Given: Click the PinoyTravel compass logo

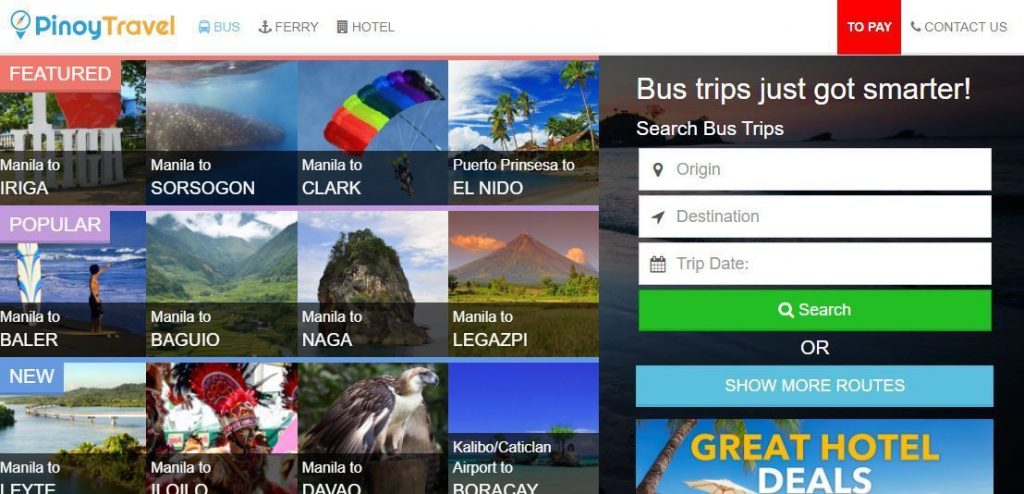Looking at the screenshot, I should point(20,24).
